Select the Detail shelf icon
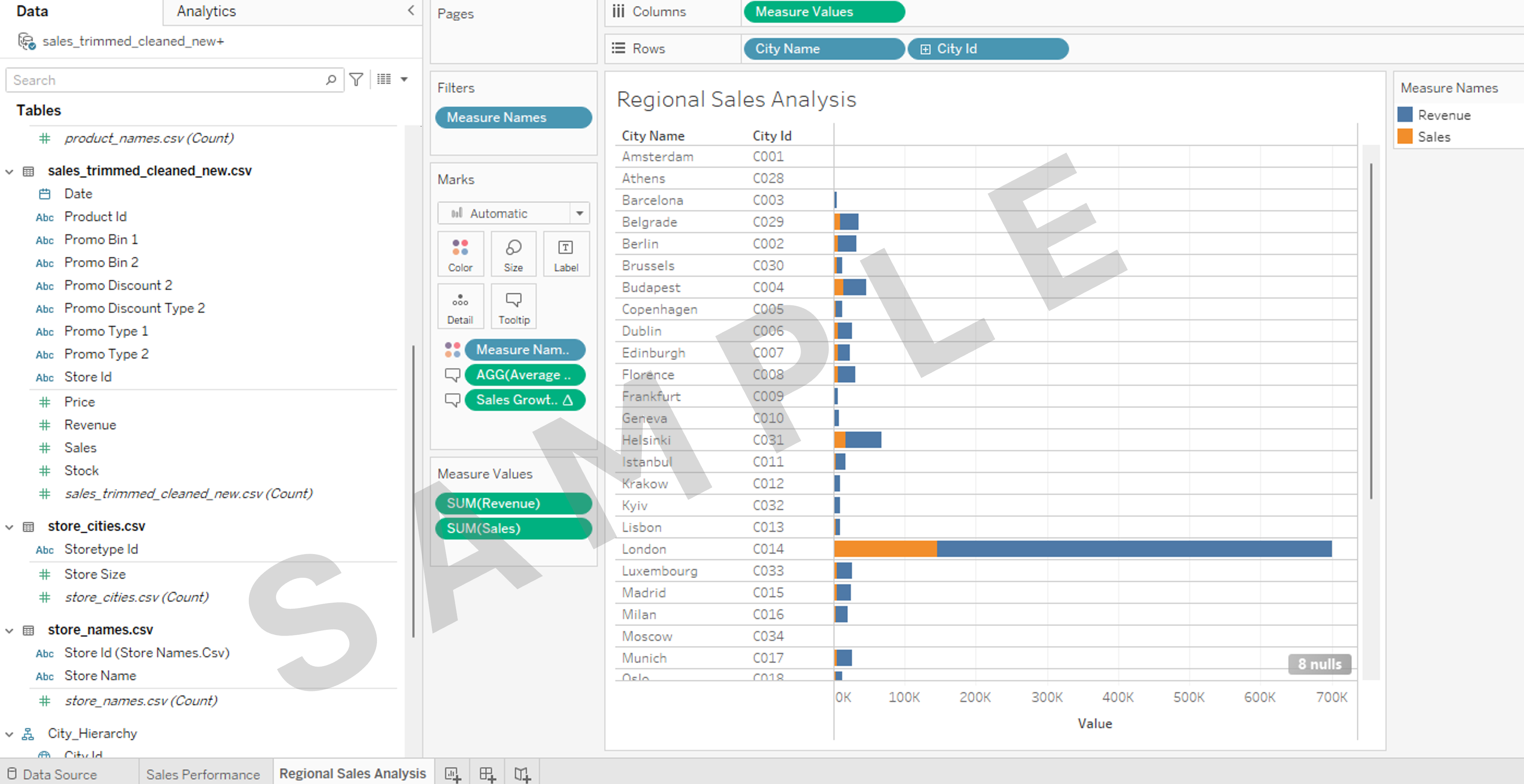The height and width of the screenshot is (784, 1524). point(460,306)
